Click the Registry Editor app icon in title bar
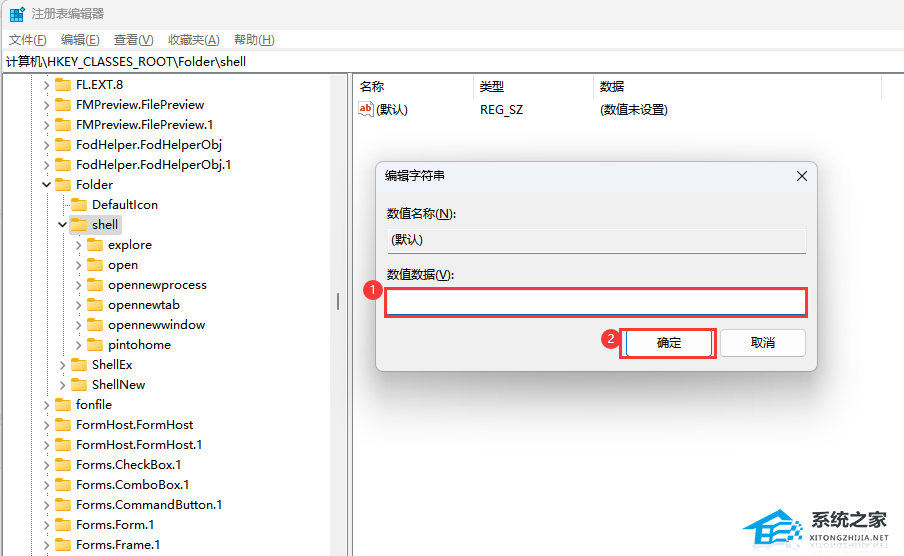The image size is (904, 556). (x=17, y=14)
